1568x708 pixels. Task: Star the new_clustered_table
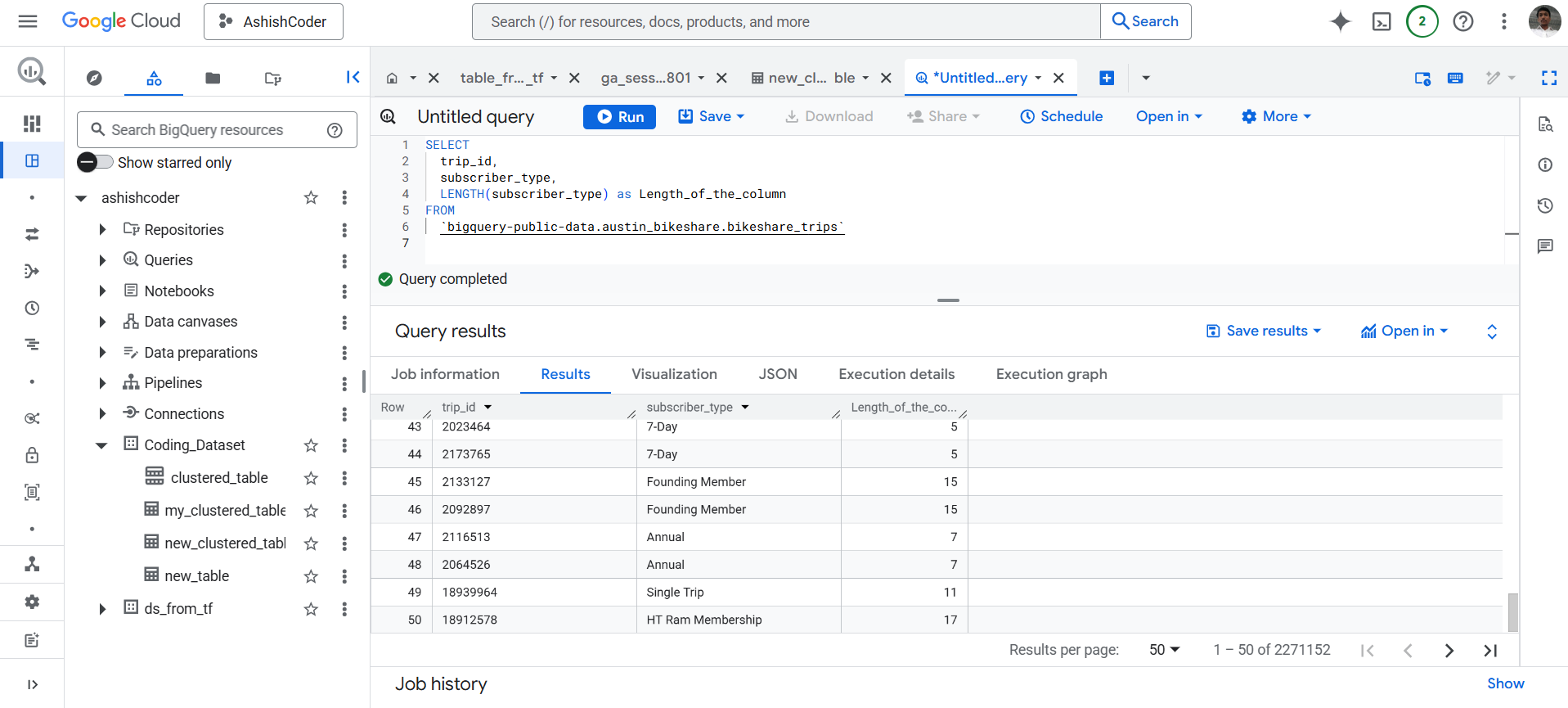(x=311, y=543)
